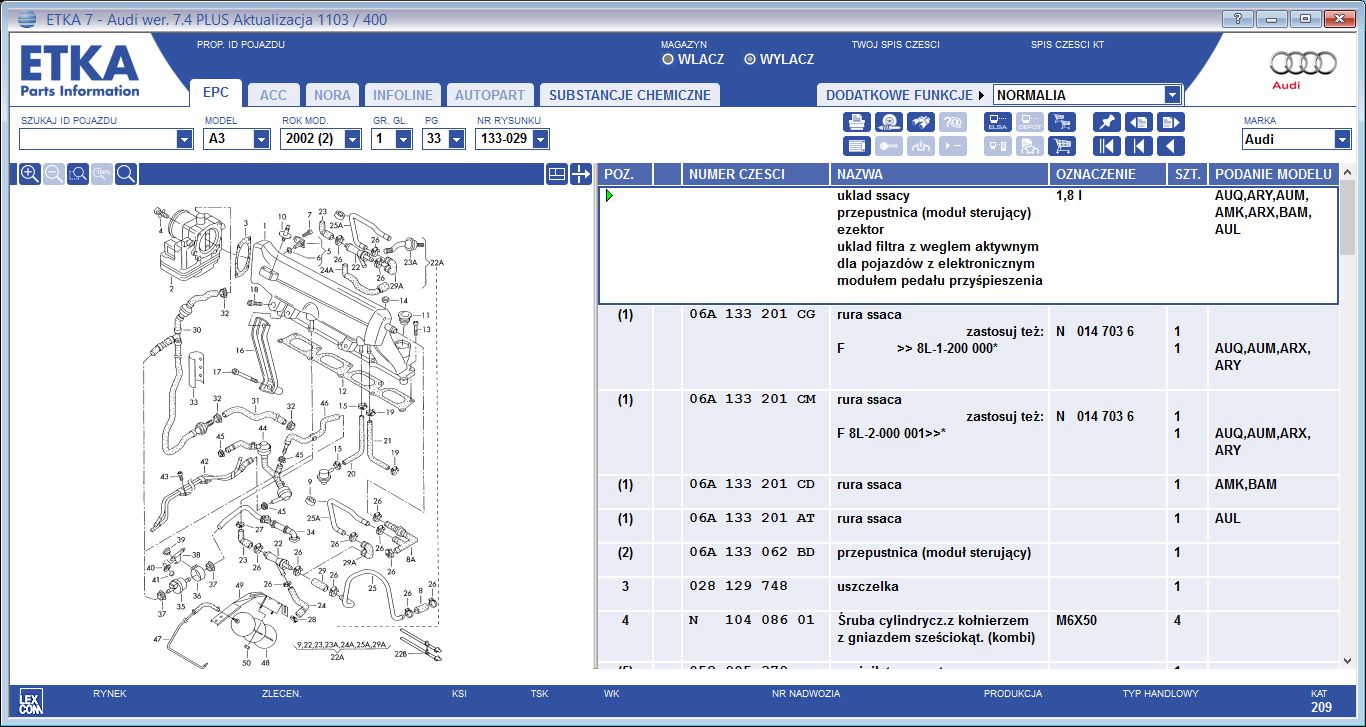This screenshot has width=1366, height=727.
Task: Select part number 06A 133 201 CD
Action: tap(752, 484)
